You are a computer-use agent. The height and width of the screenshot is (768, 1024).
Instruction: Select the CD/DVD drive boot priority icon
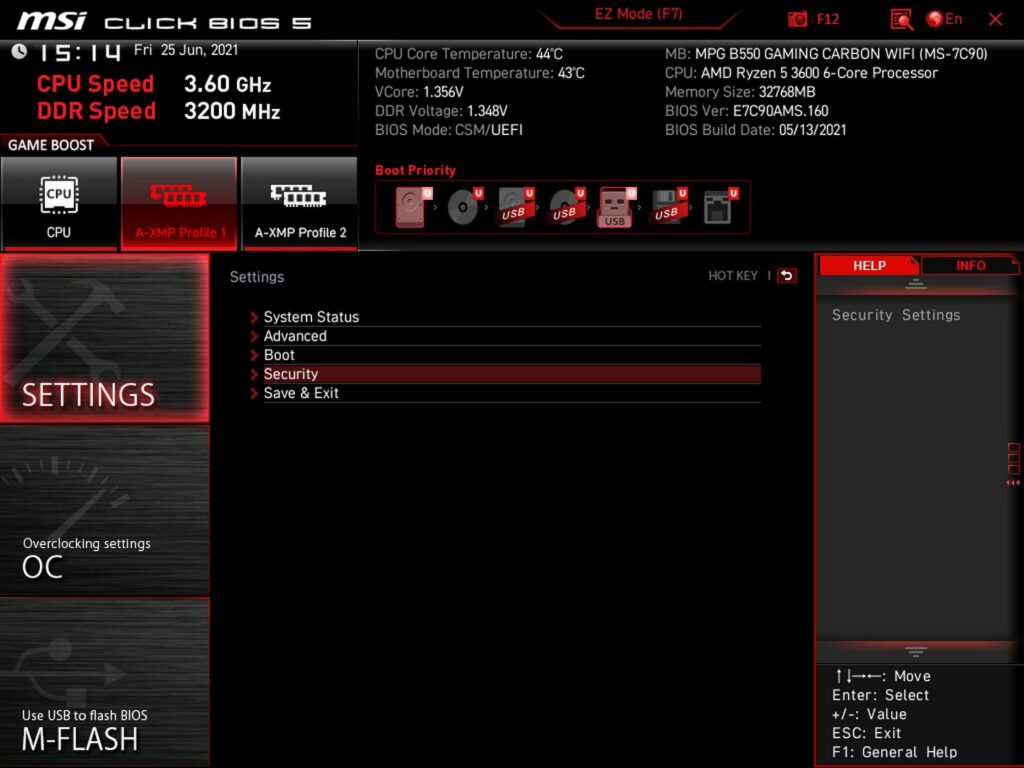click(x=464, y=207)
